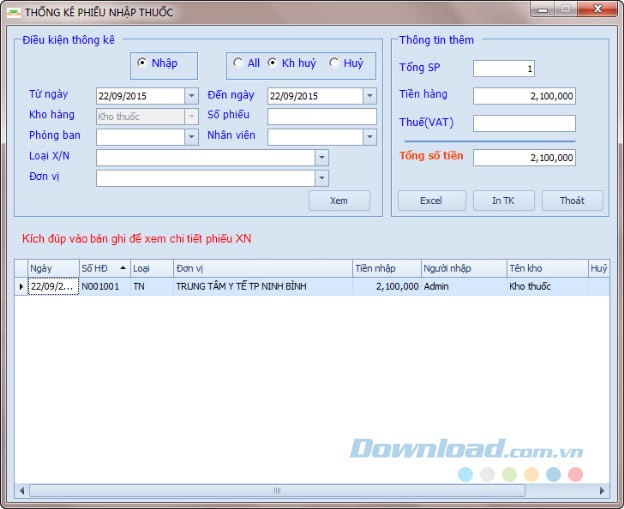624x509 pixels.
Task: Select the Huỷ radio option
Action: (334, 63)
